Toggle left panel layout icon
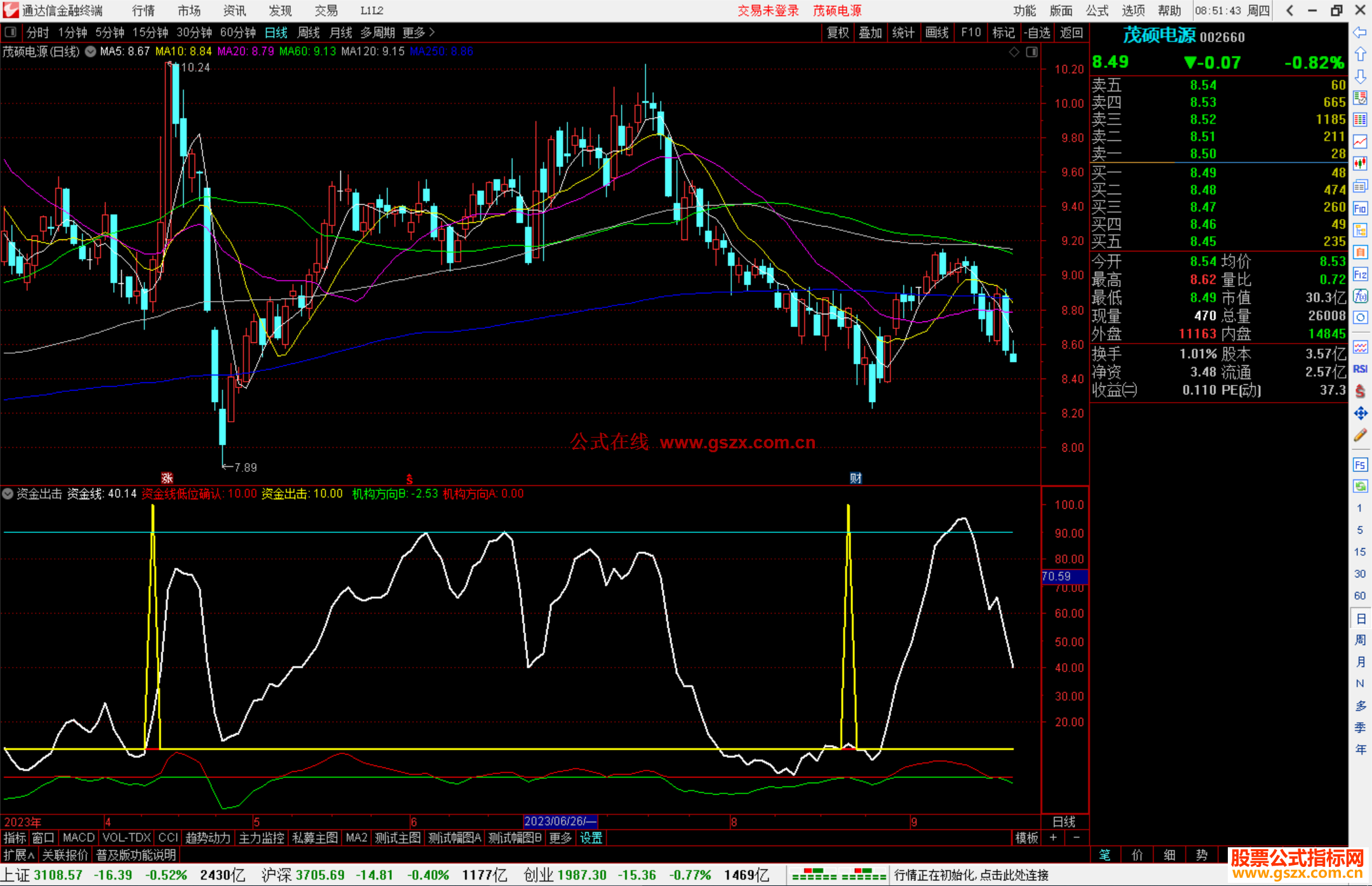1372x886 pixels. [11, 32]
